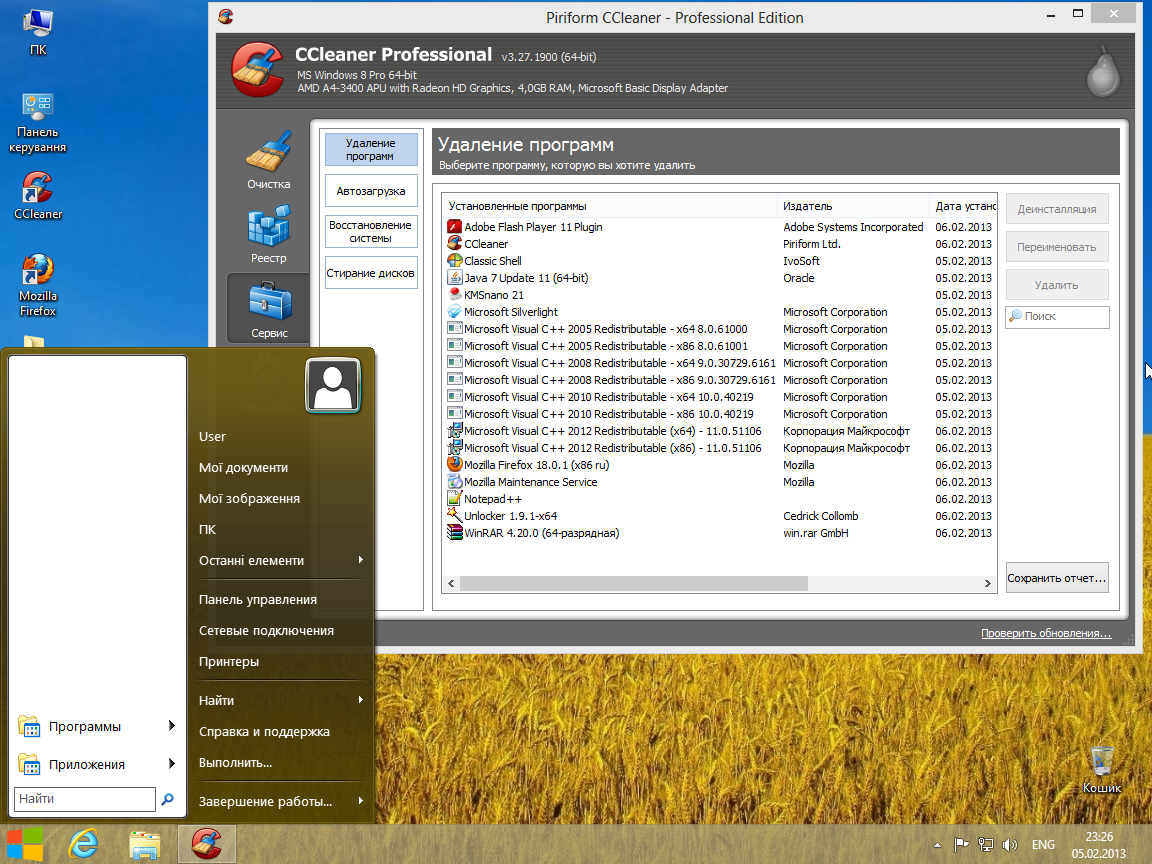Screen dimensions: 1152x864
Task: Click the scrollbar left arrow in program list
Action: 451,583
